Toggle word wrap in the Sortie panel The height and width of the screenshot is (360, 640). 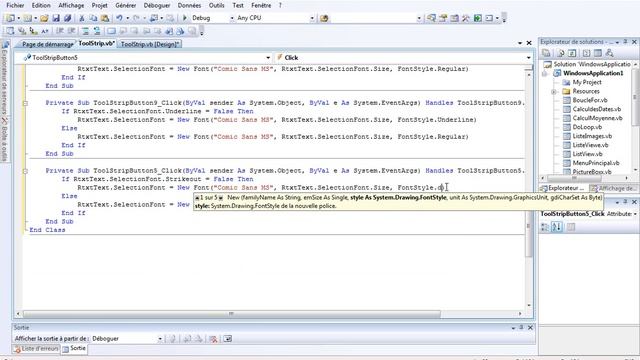click(x=227, y=339)
